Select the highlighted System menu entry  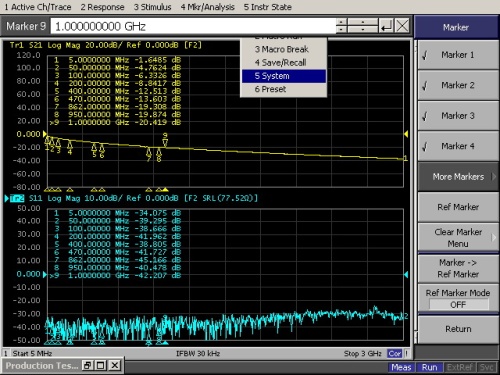coord(284,76)
